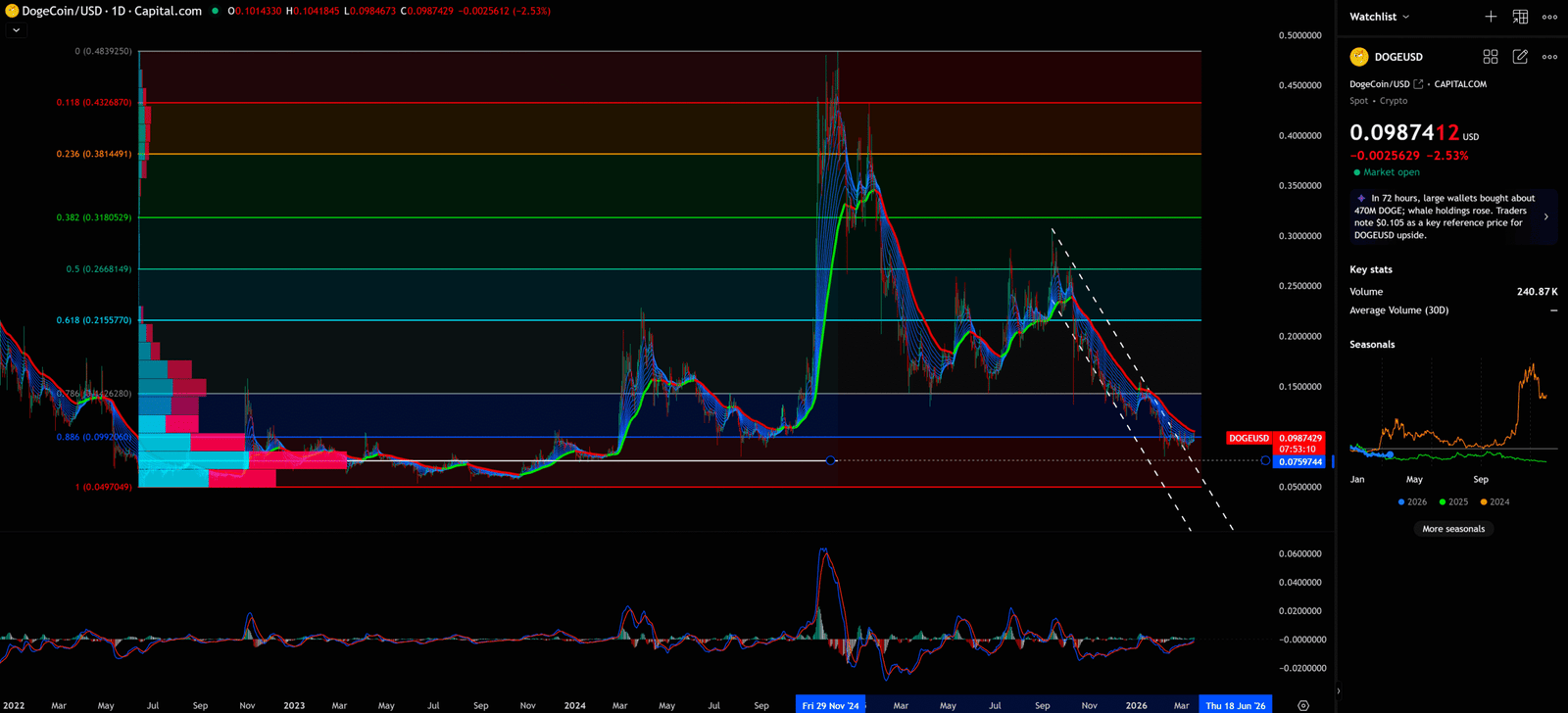1568x713 pixels.
Task: Toggle the 2026 seasonal series
Action: (1412, 501)
